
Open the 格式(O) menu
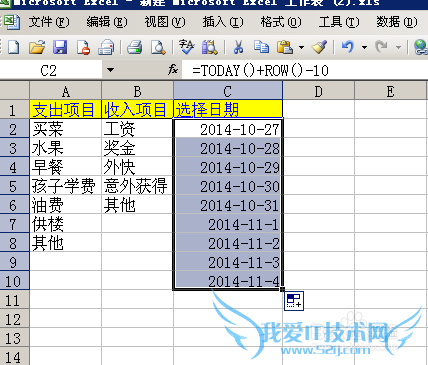click(x=281, y=22)
